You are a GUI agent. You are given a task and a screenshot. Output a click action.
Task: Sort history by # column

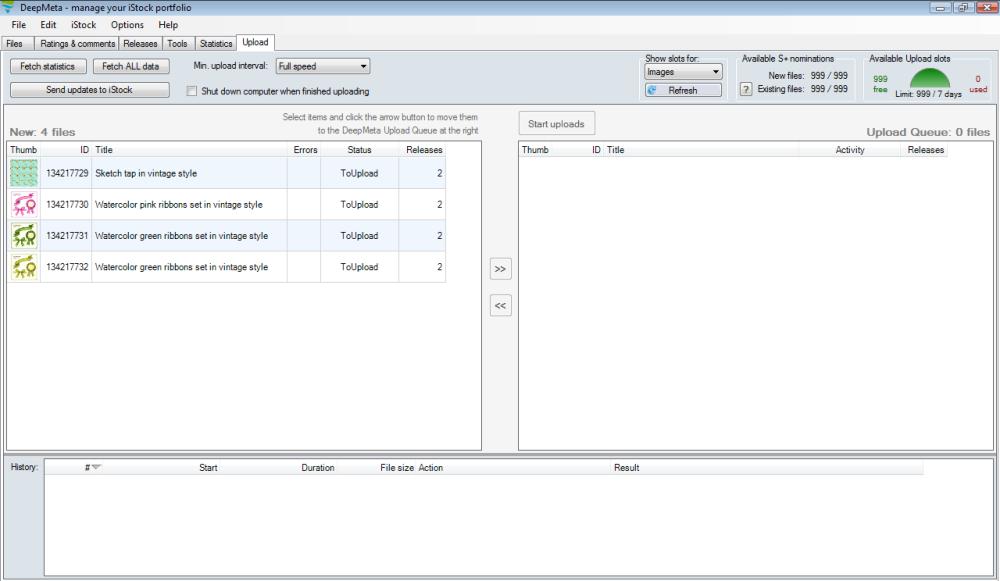(x=92, y=467)
